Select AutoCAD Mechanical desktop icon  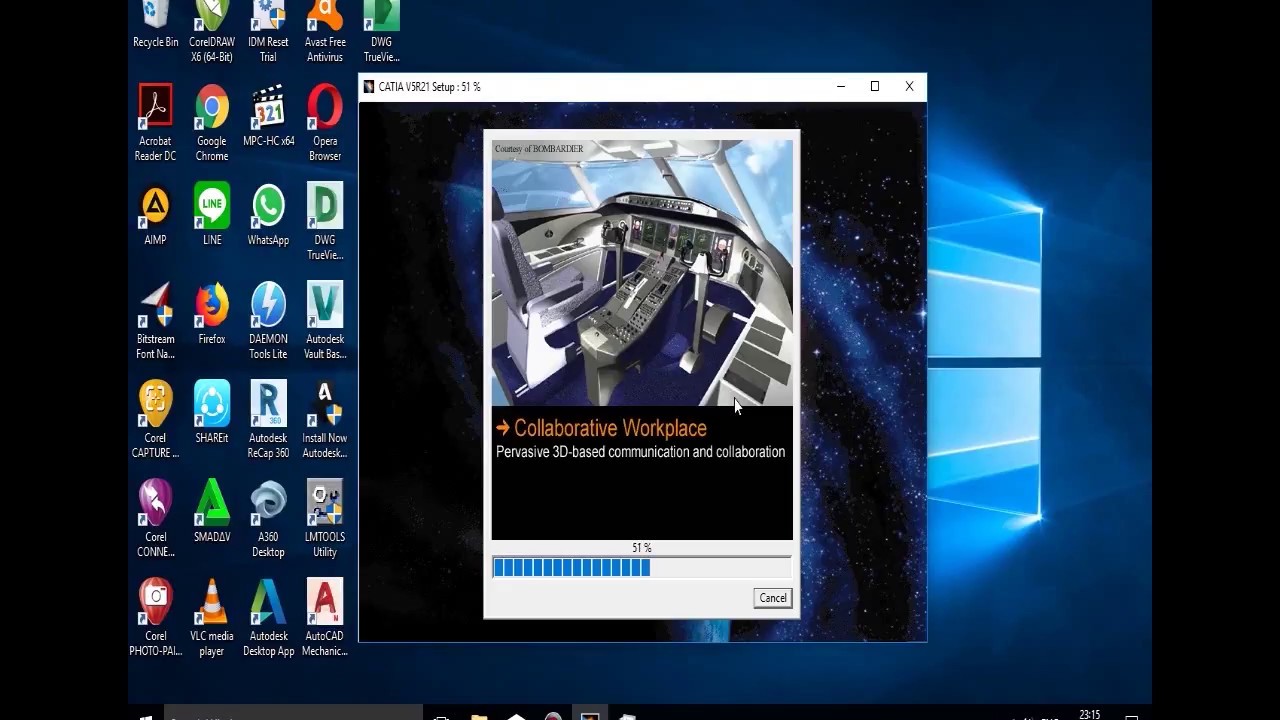(325, 618)
